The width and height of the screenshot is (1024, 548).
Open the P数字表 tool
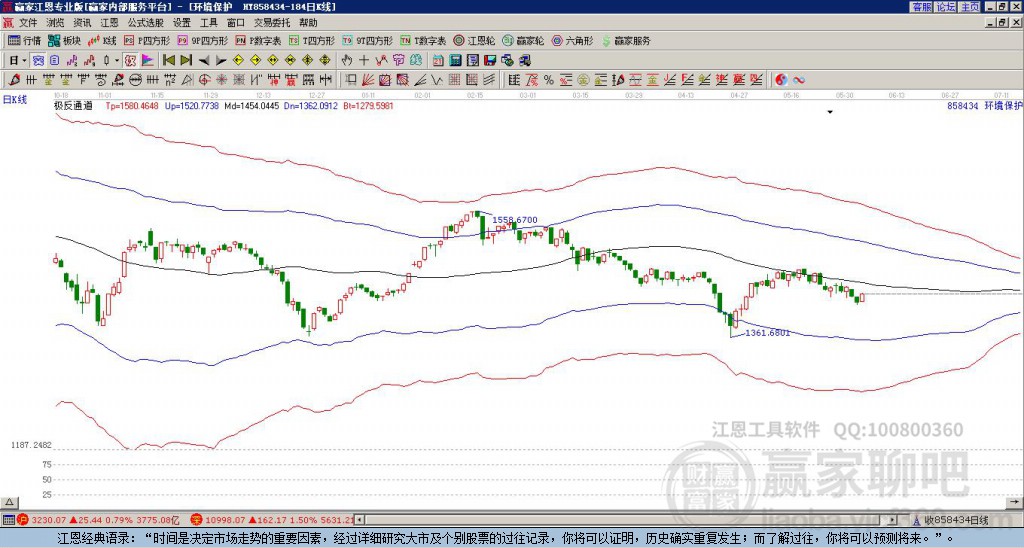click(x=258, y=40)
